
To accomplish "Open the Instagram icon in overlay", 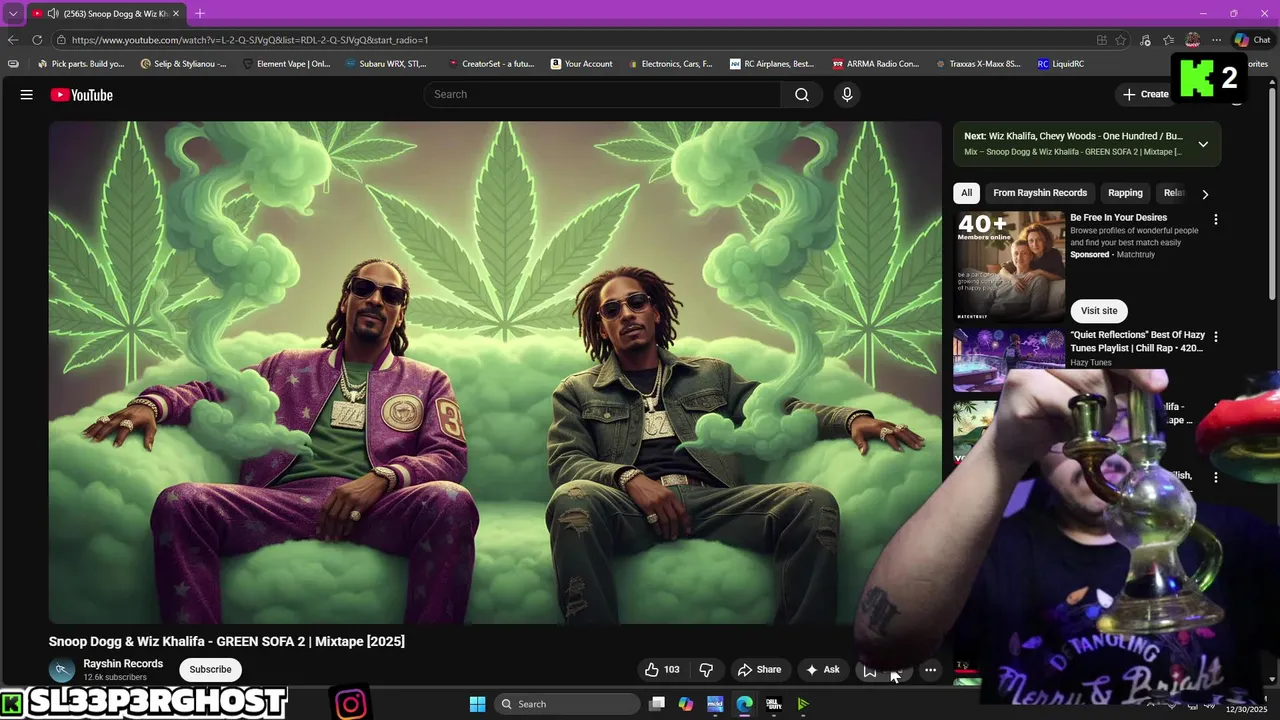I will (351, 704).
